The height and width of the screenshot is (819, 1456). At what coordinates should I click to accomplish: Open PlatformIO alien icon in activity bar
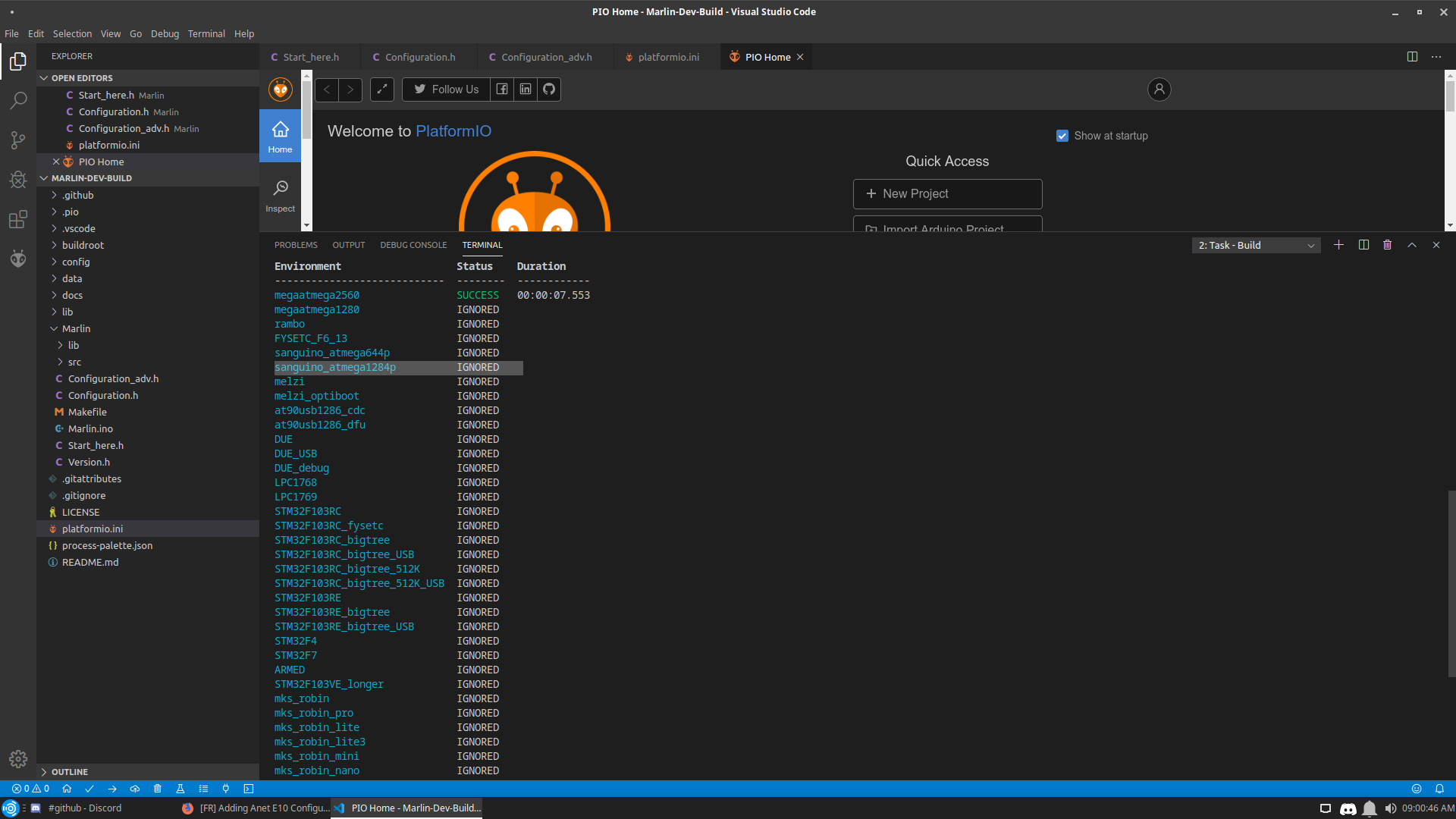click(18, 259)
